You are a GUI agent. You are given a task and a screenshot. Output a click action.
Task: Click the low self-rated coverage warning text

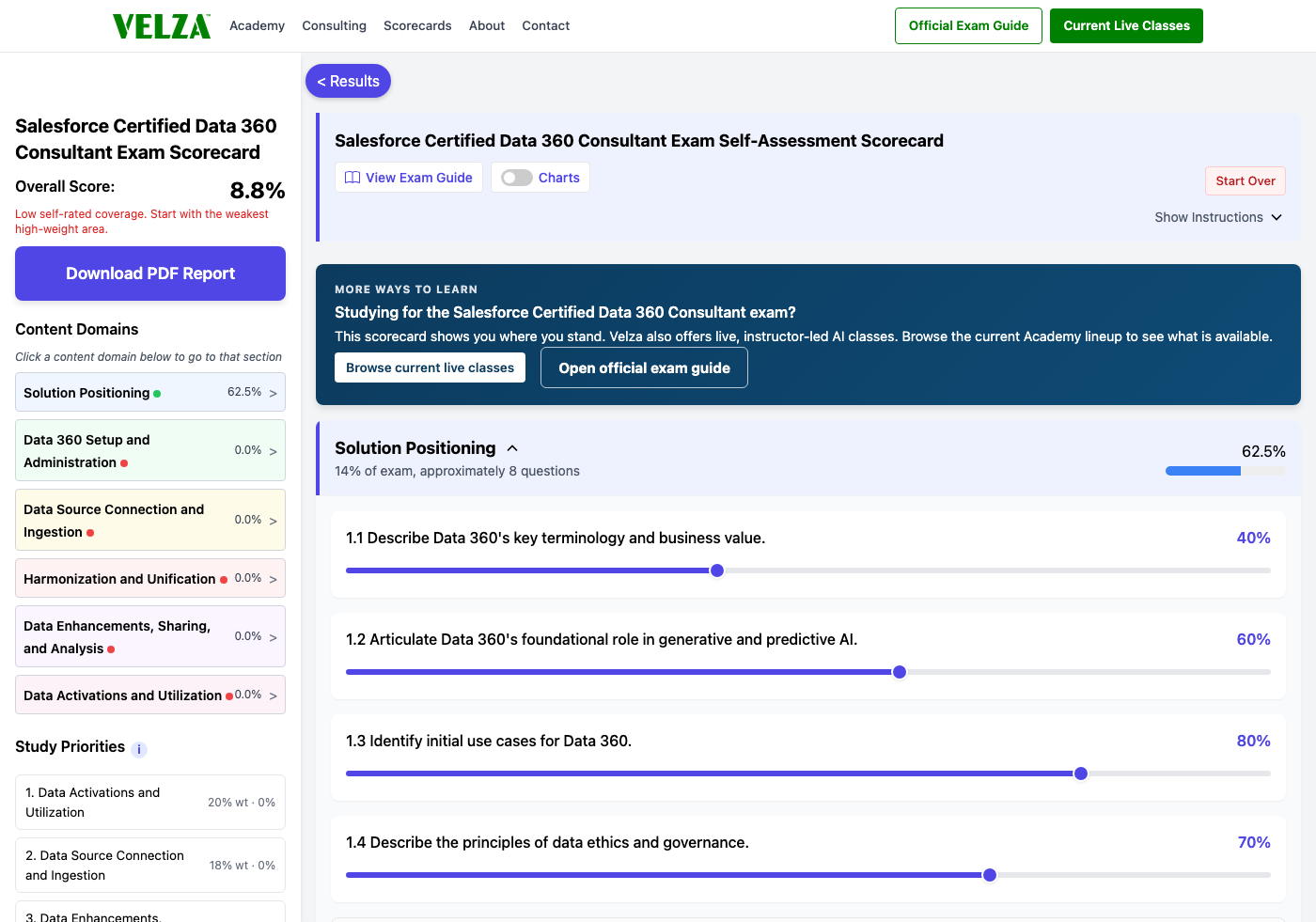(142, 222)
